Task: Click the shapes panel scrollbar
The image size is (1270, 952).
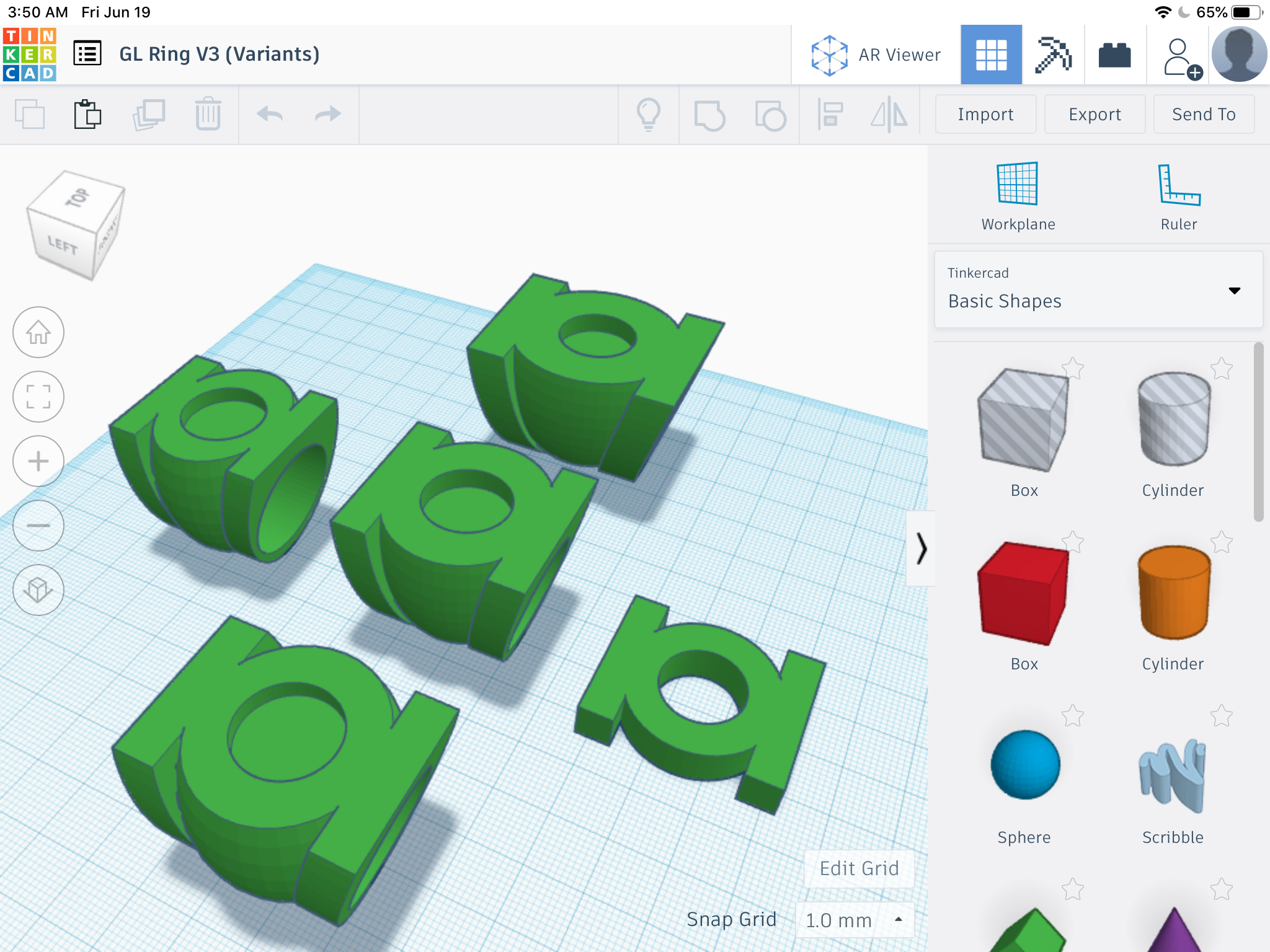Action: (1258, 432)
